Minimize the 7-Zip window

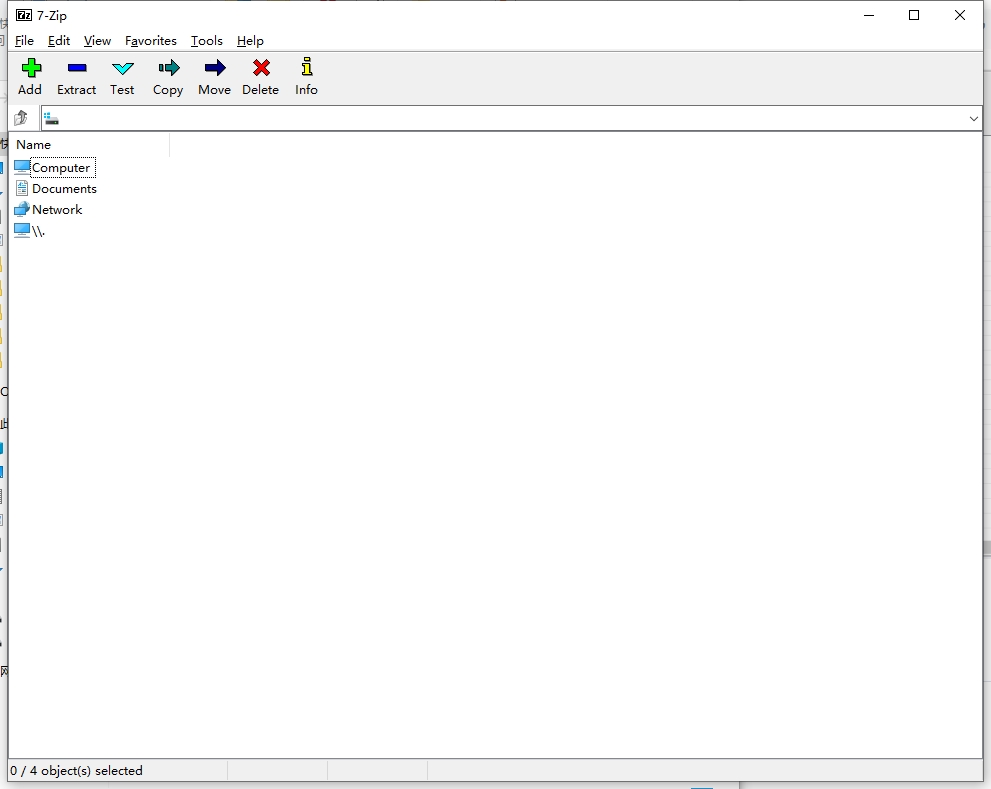pos(869,15)
